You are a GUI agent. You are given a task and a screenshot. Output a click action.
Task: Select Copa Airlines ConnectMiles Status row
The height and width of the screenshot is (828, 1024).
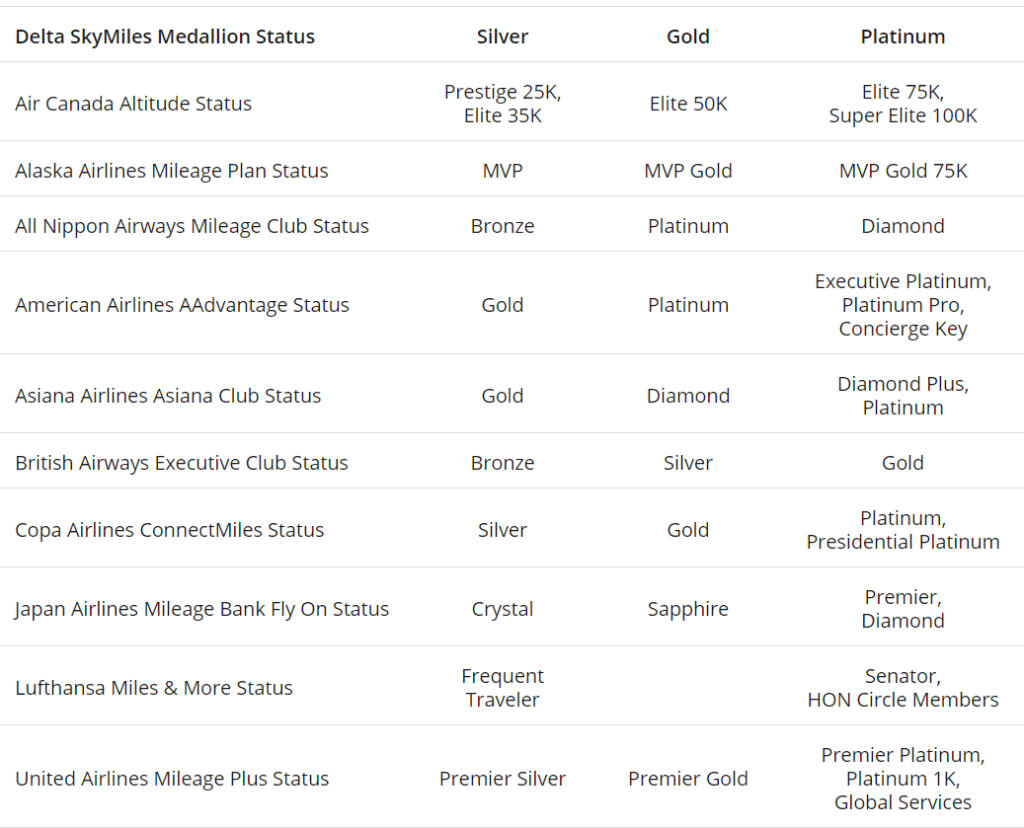tap(512, 530)
